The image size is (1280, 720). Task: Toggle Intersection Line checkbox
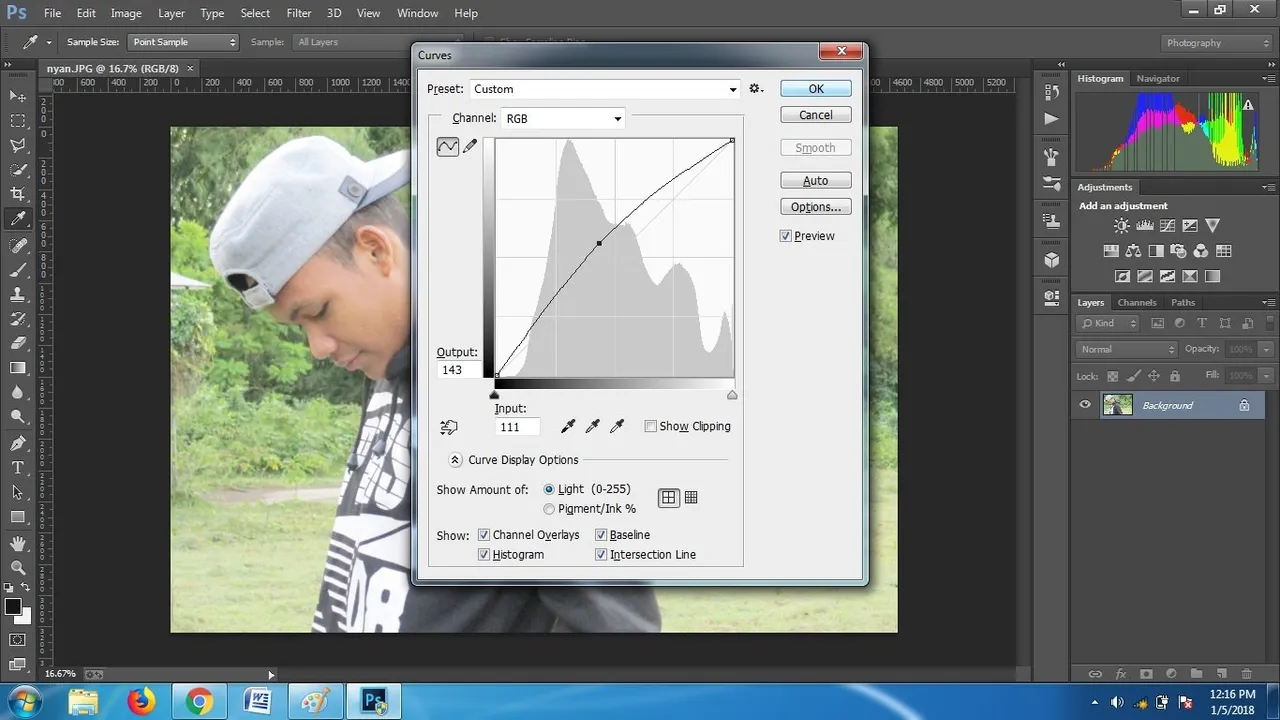pos(601,554)
